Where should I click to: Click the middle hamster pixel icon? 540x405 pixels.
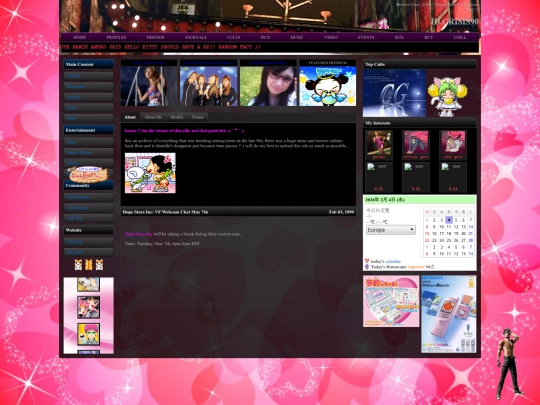[x=89, y=264]
